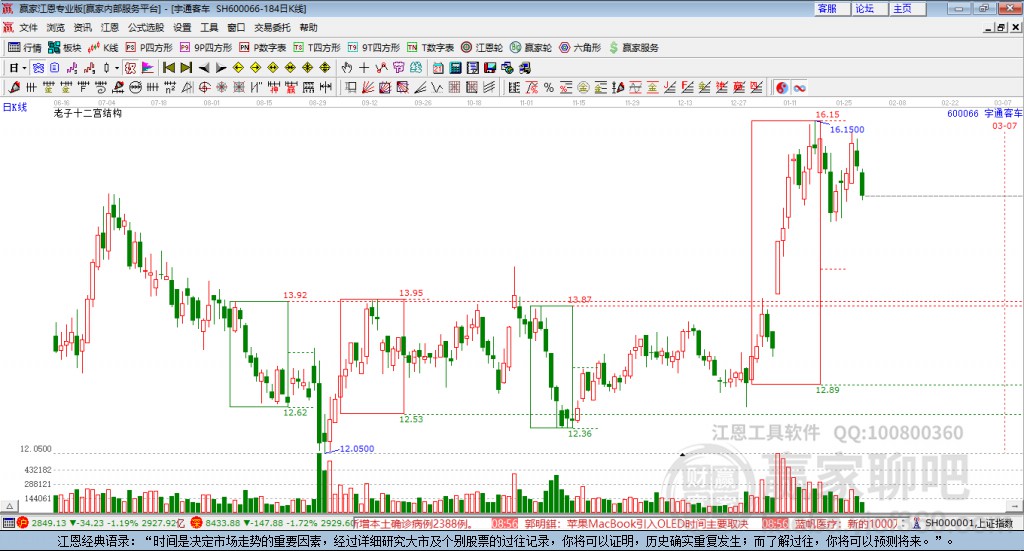Click the 8433.88 index value in status bar
This screenshot has width=1024, height=551.
(x=222, y=523)
